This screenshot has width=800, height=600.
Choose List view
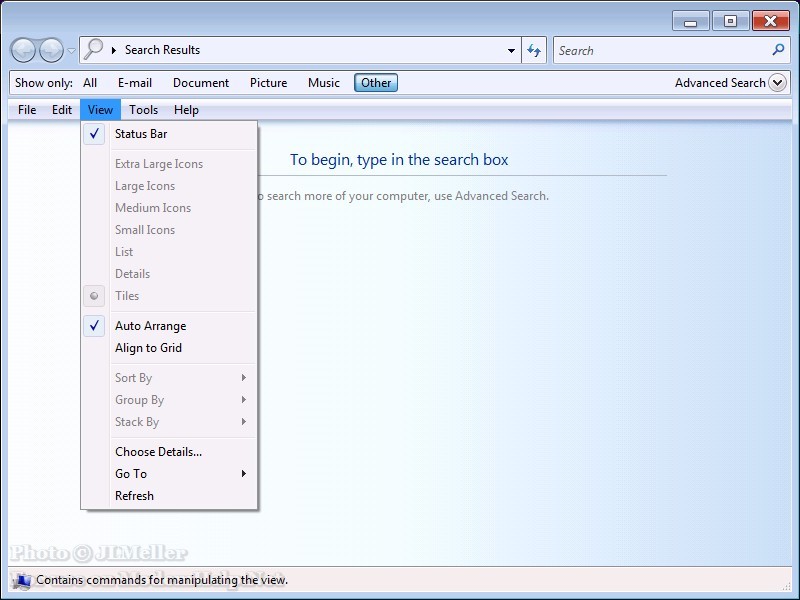[x=169, y=252]
